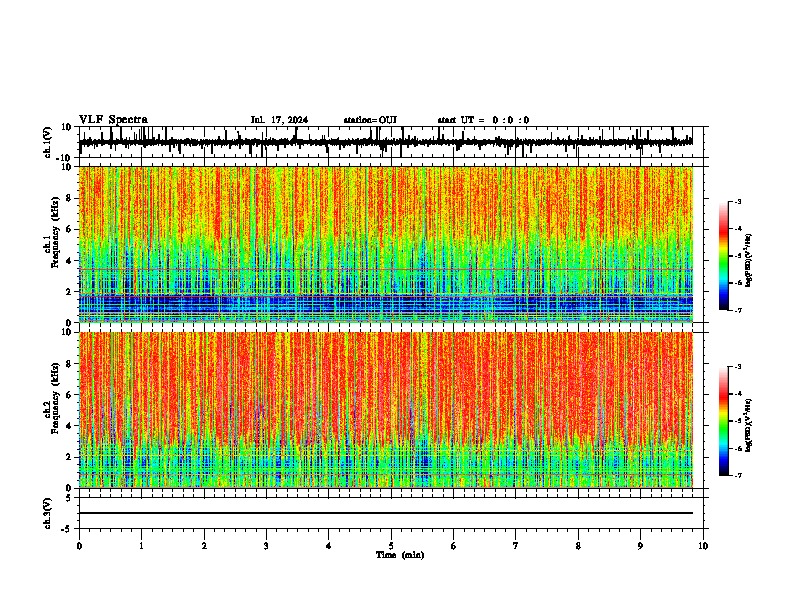Click the "ch.1(V)" waveform axis label
This screenshot has height=612, width=792.
pos(48,142)
